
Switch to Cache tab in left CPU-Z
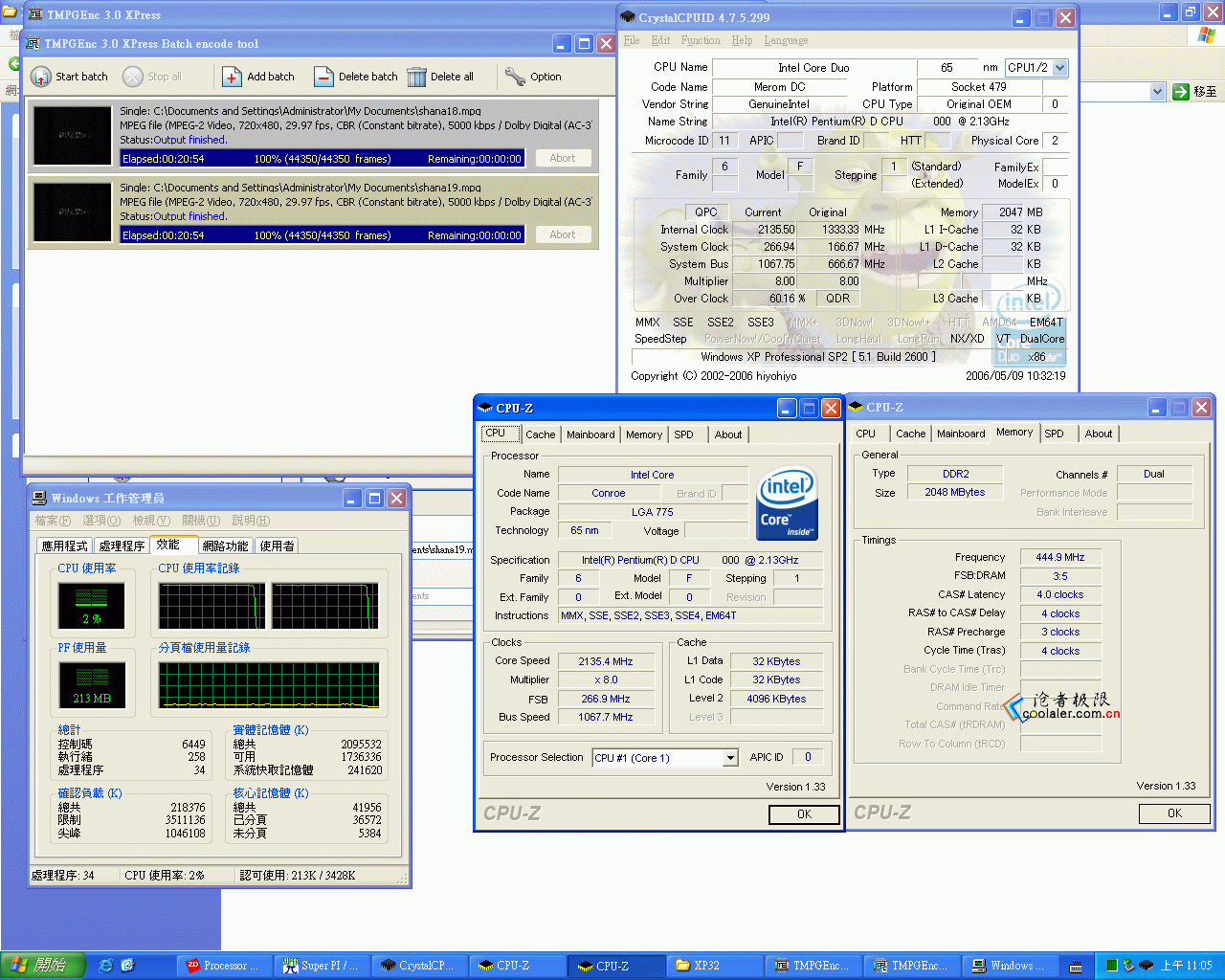pos(540,434)
